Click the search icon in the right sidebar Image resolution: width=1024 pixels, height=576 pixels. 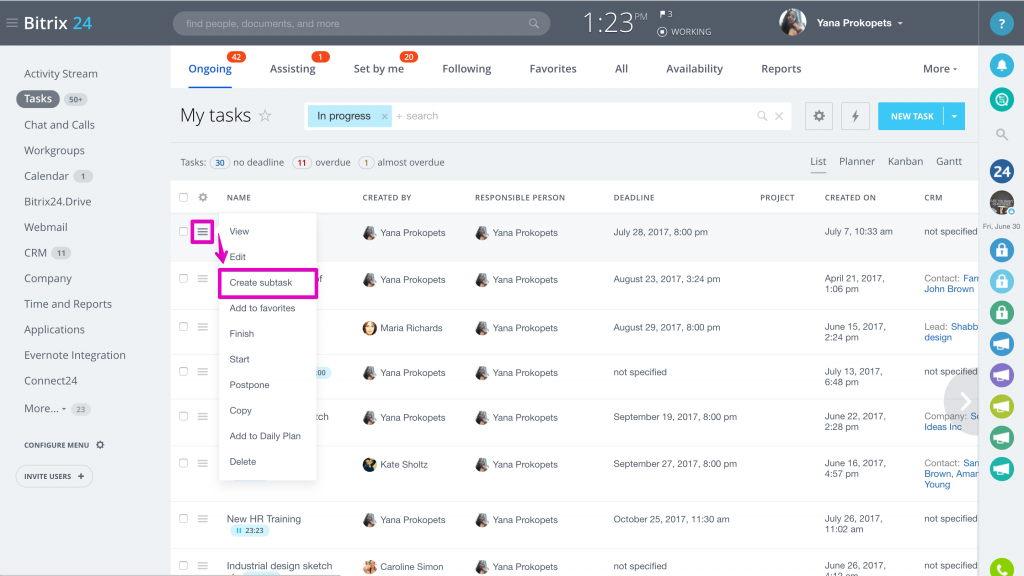pyautogui.click(x=1001, y=135)
